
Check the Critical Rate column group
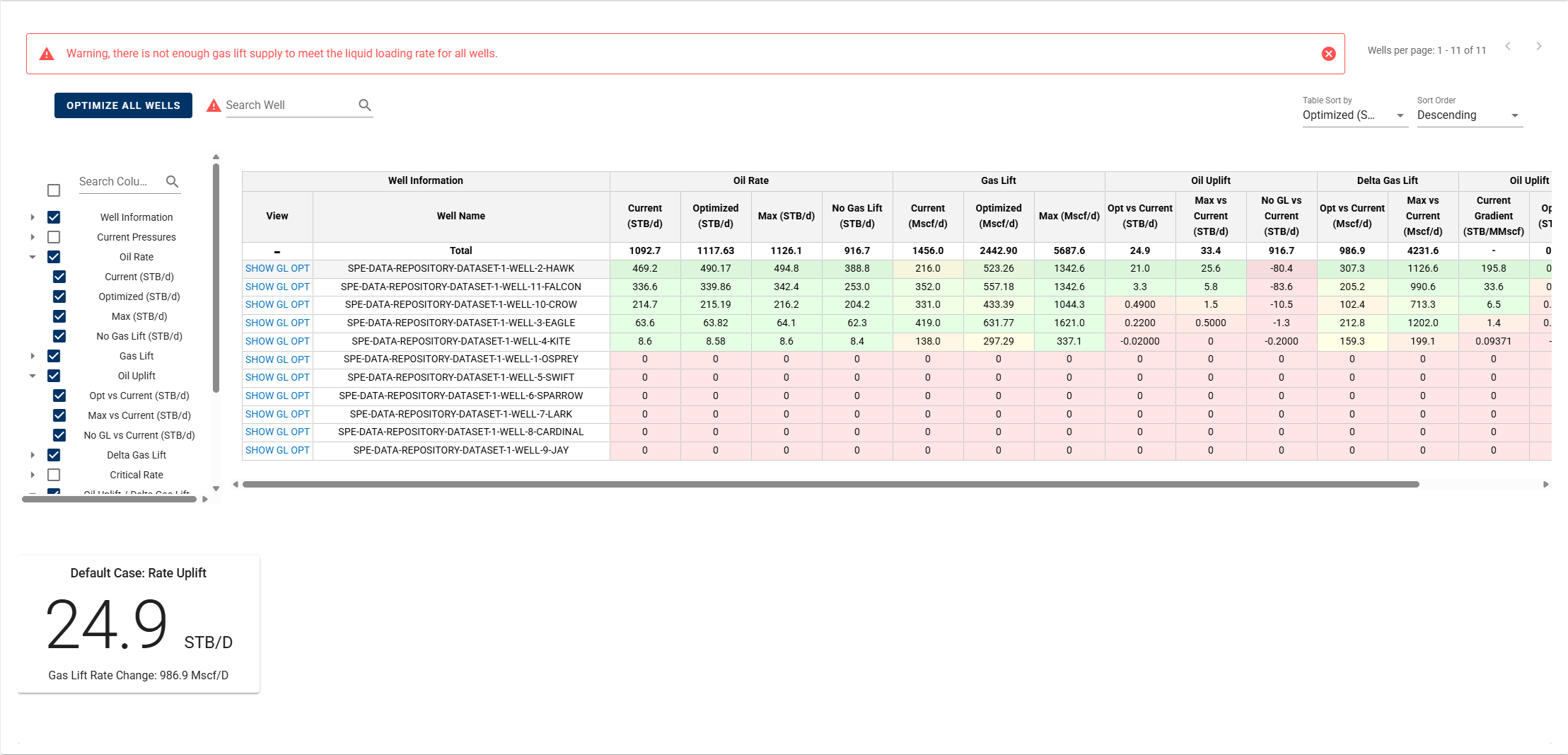(54, 475)
